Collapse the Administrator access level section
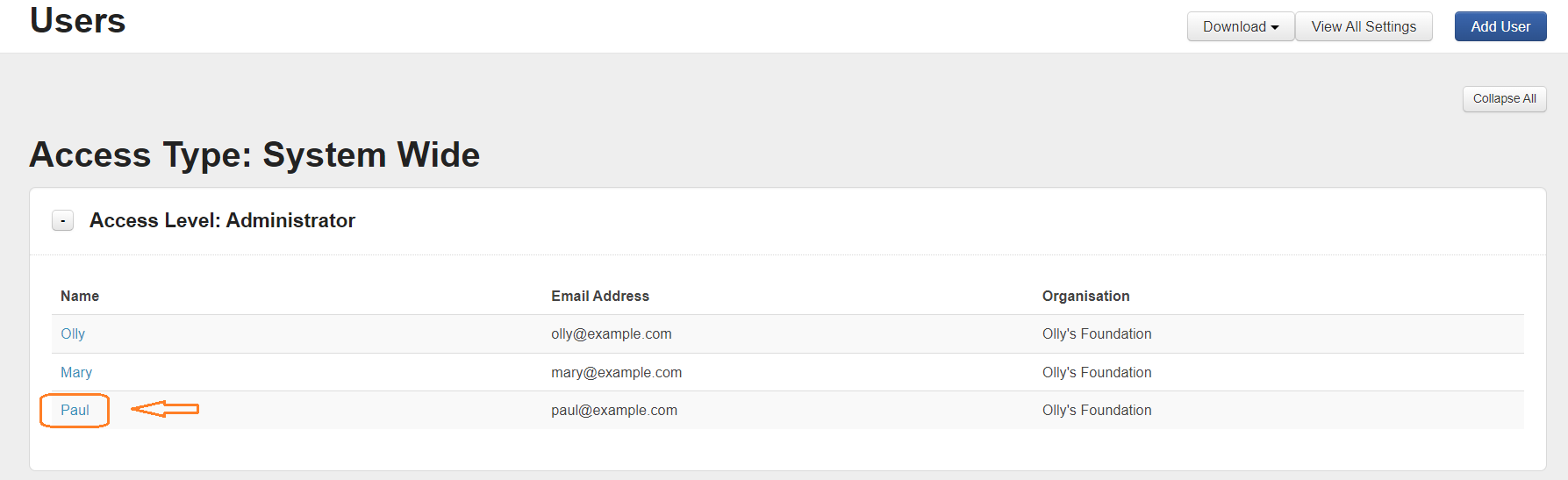Screen dimensions: 1568x480 tap(63, 220)
